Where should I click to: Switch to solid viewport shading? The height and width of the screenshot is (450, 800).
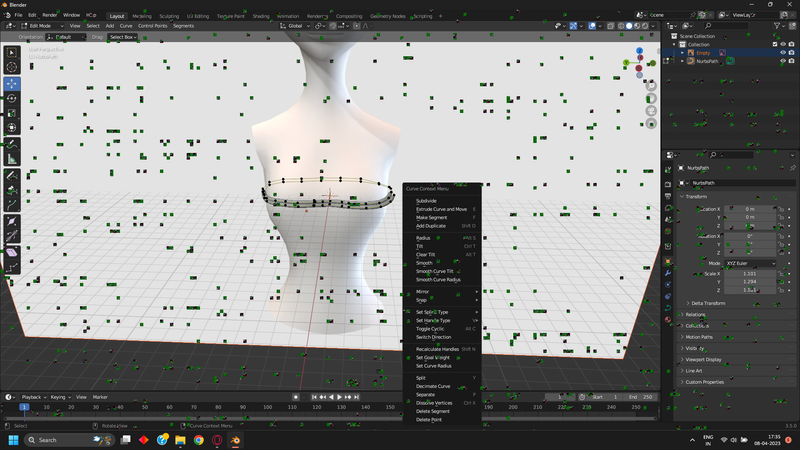pyautogui.click(x=629, y=26)
